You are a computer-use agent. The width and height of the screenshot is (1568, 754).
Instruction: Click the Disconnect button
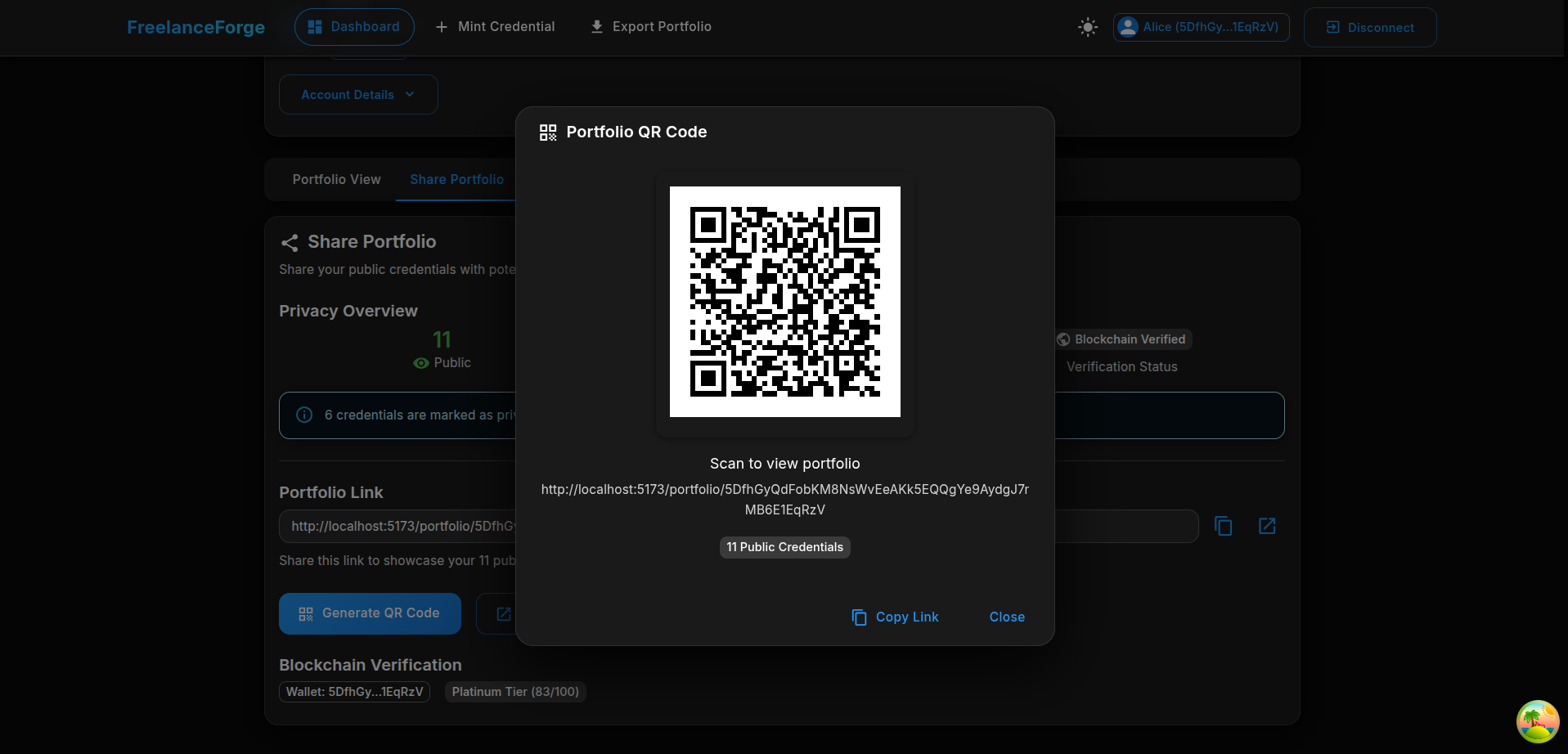[x=1370, y=27]
